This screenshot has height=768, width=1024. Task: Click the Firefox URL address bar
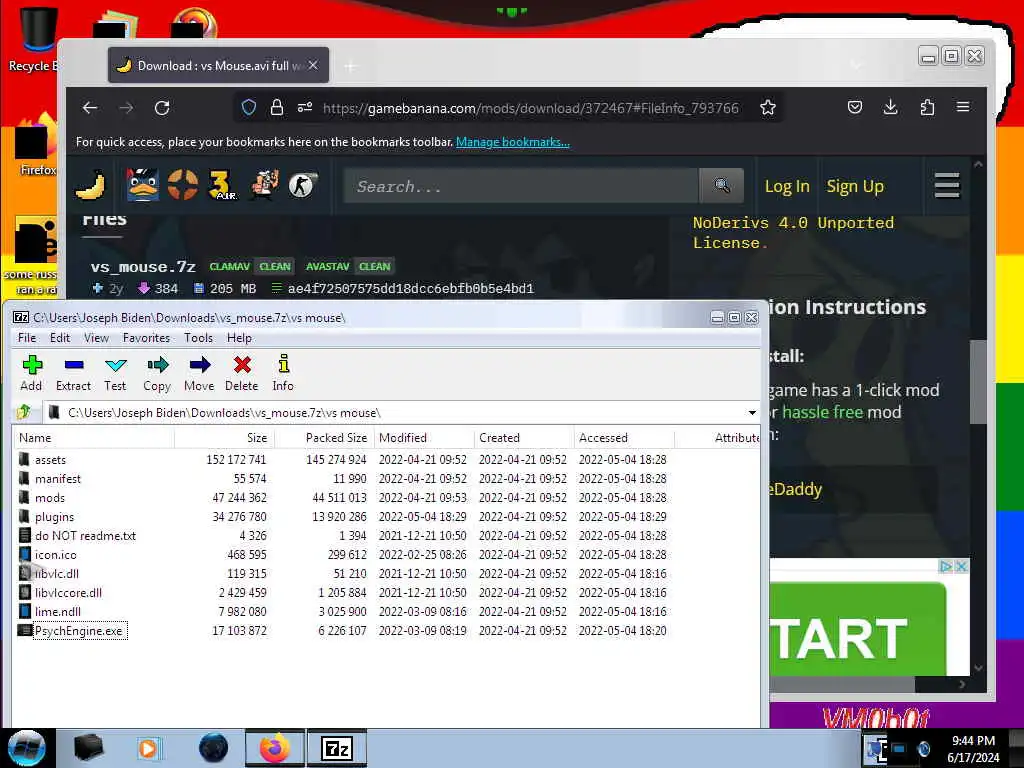coord(530,108)
